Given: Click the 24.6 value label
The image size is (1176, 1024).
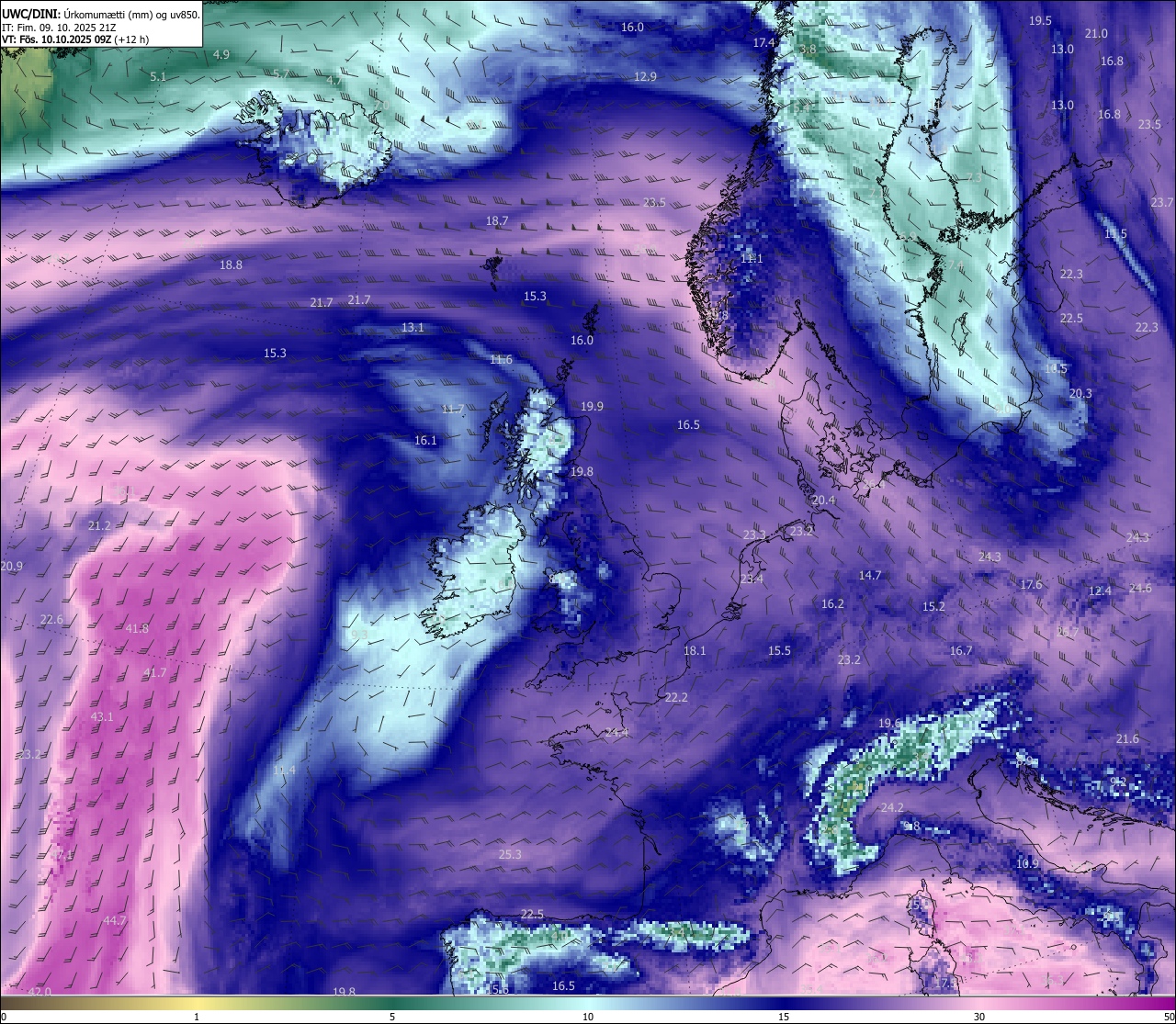Looking at the screenshot, I should point(1140,589).
